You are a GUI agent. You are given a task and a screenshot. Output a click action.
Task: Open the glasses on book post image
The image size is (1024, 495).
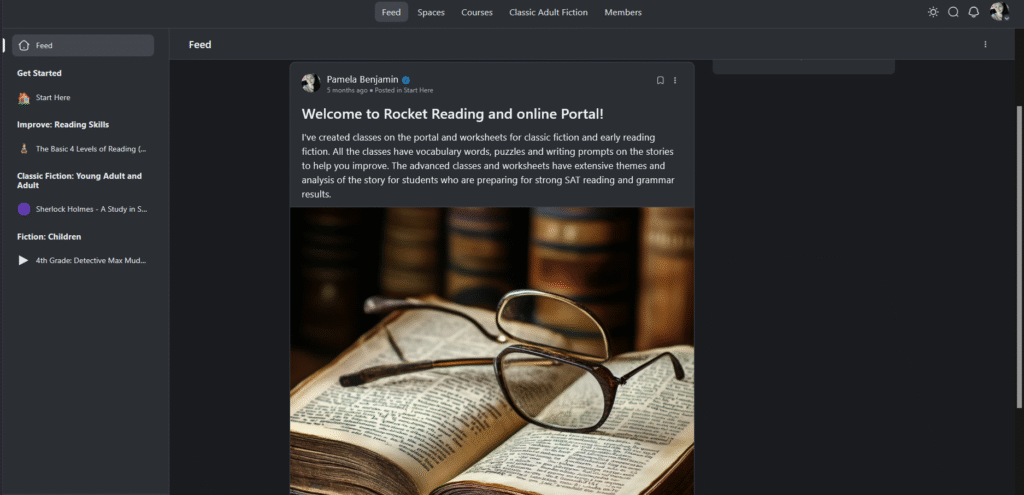pos(492,351)
